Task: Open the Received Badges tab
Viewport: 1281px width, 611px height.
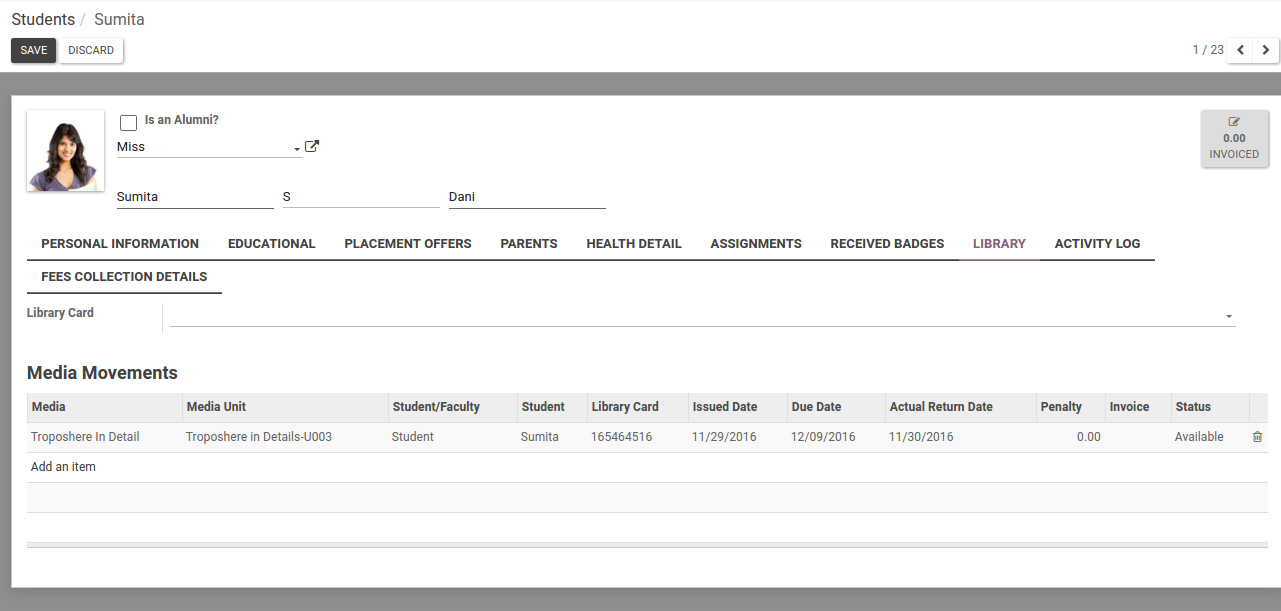Action: (x=887, y=244)
